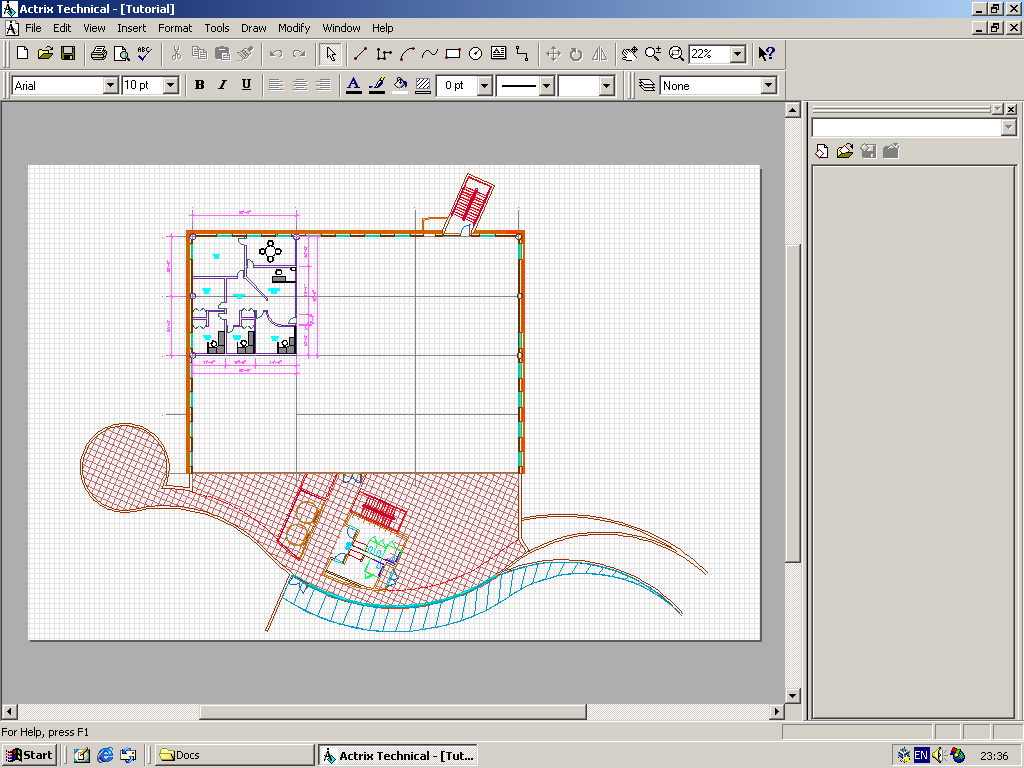The image size is (1024, 768).
Task: Open the Modify menu
Action: pyautogui.click(x=294, y=28)
